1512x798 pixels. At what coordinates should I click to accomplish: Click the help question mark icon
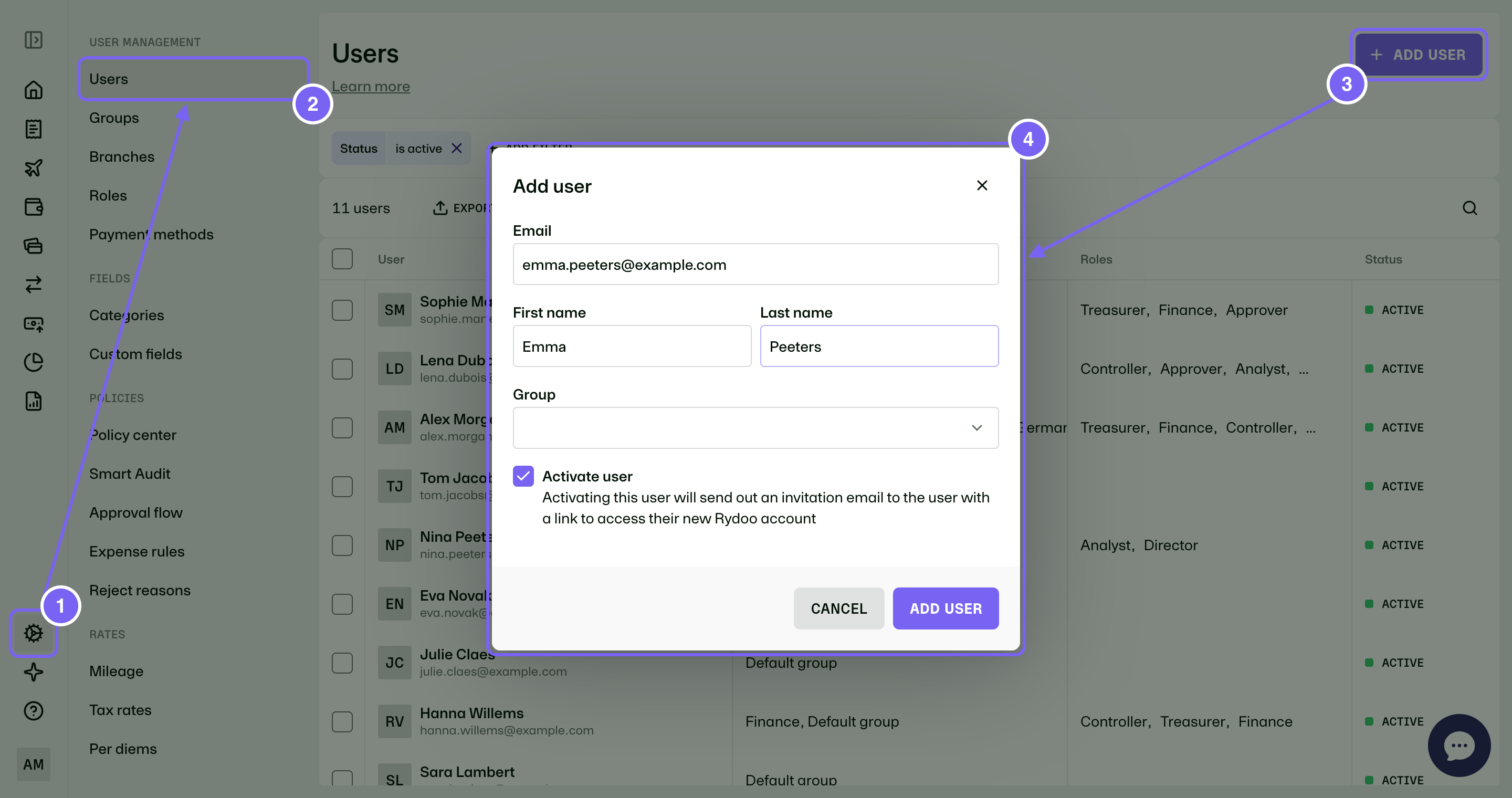(34, 710)
